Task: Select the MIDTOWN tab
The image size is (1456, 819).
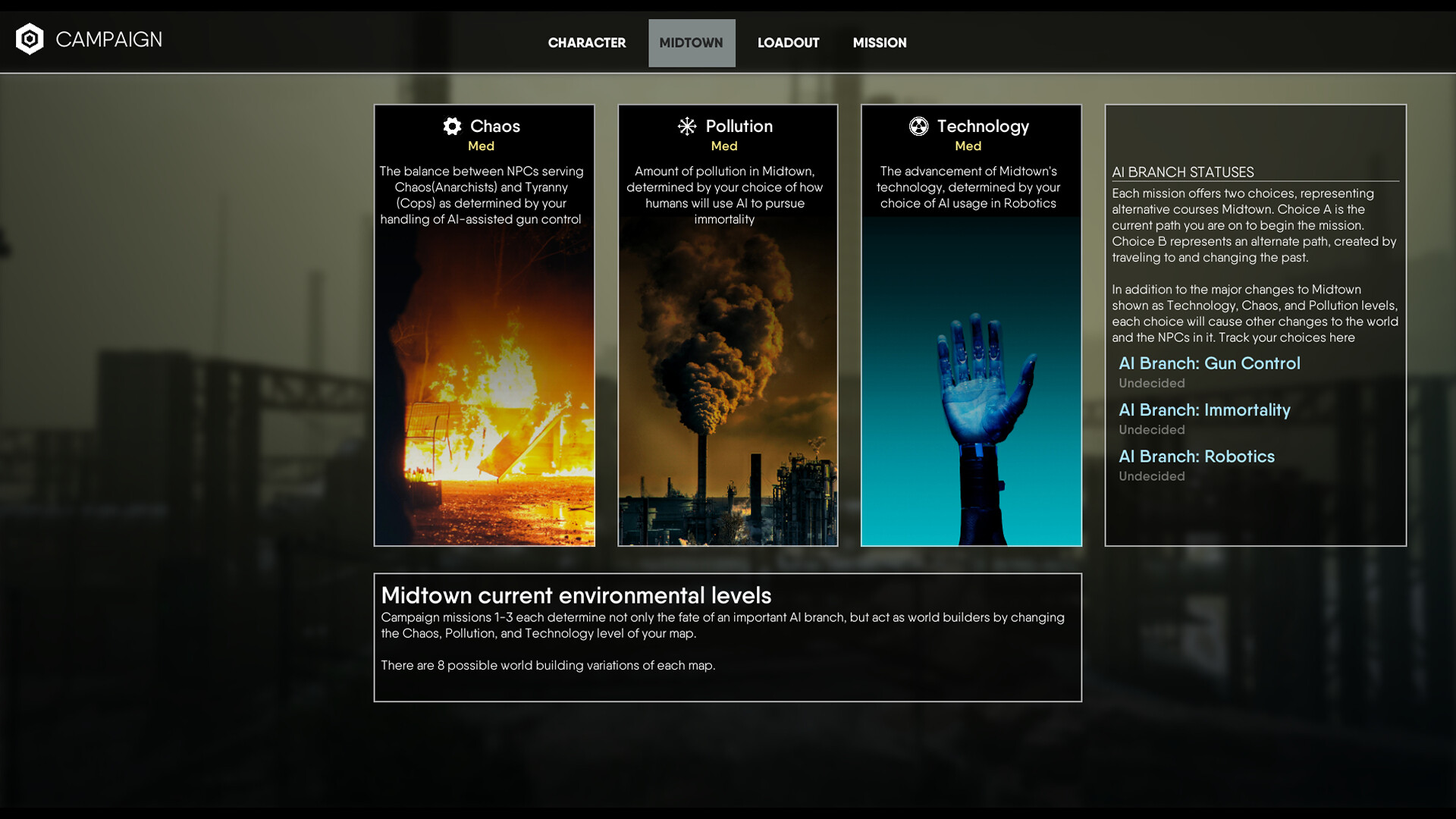Action: coord(691,42)
